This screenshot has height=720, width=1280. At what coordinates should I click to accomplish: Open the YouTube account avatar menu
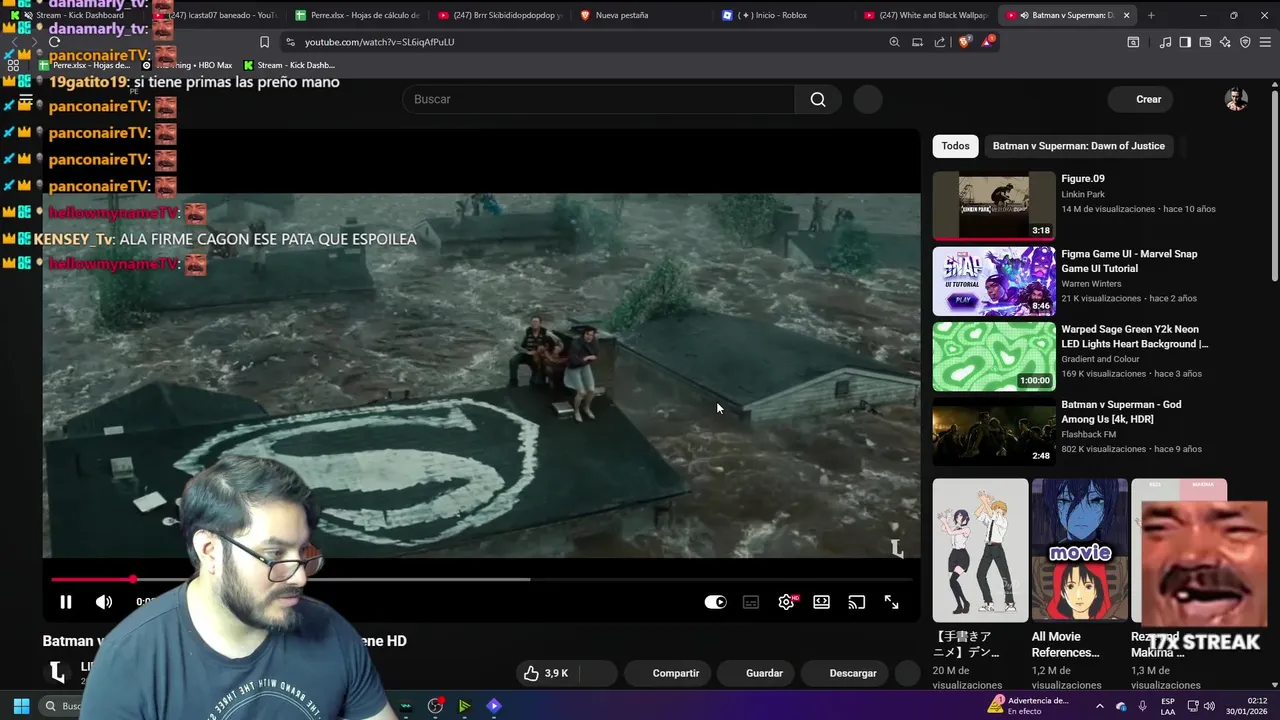[x=1236, y=99]
